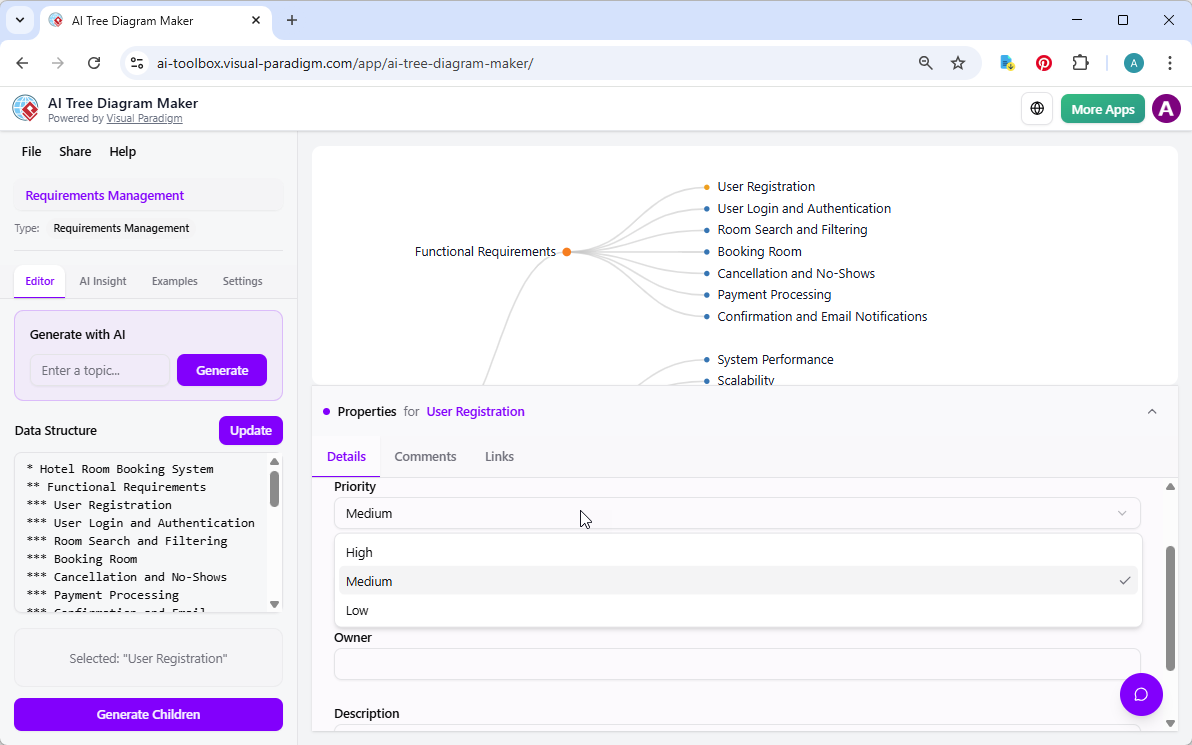The height and width of the screenshot is (745, 1192).
Task: Click the Enter a topic input field
Action: (100, 370)
